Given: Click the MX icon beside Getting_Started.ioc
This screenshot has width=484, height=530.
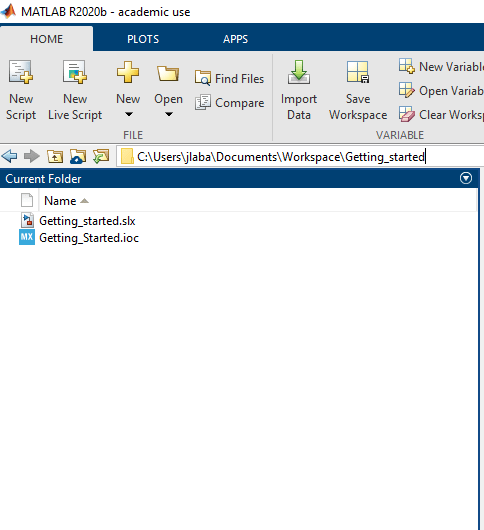Looking at the screenshot, I should (x=27, y=237).
